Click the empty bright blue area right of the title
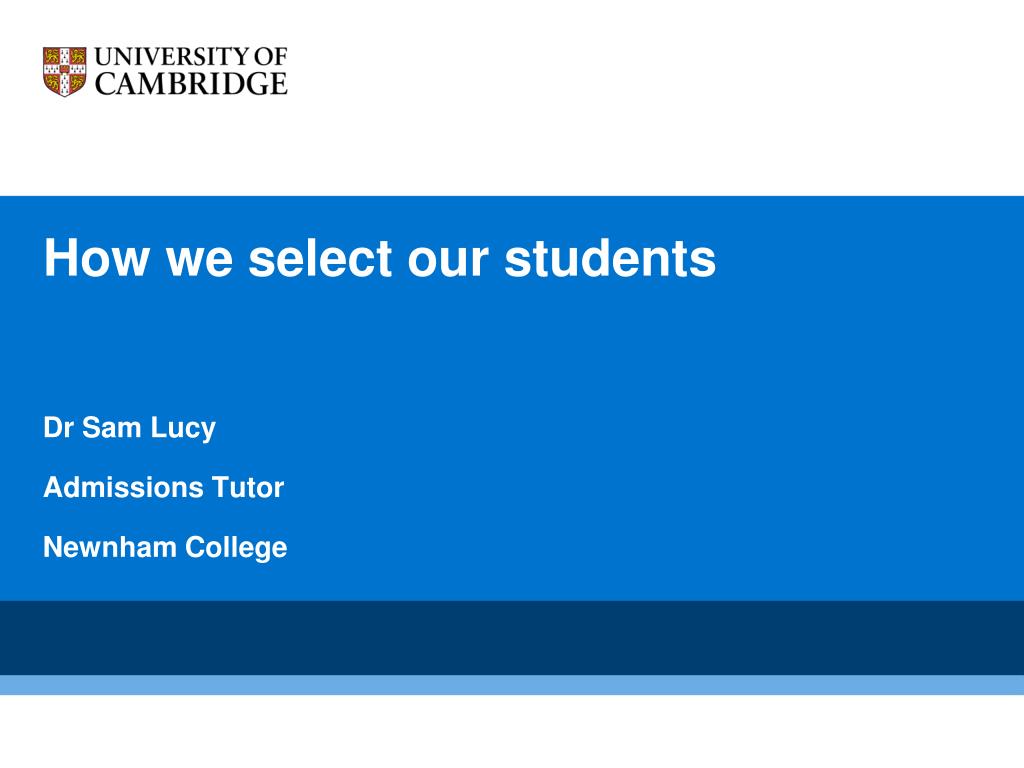This screenshot has height=768, width=1024. (x=869, y=258)
